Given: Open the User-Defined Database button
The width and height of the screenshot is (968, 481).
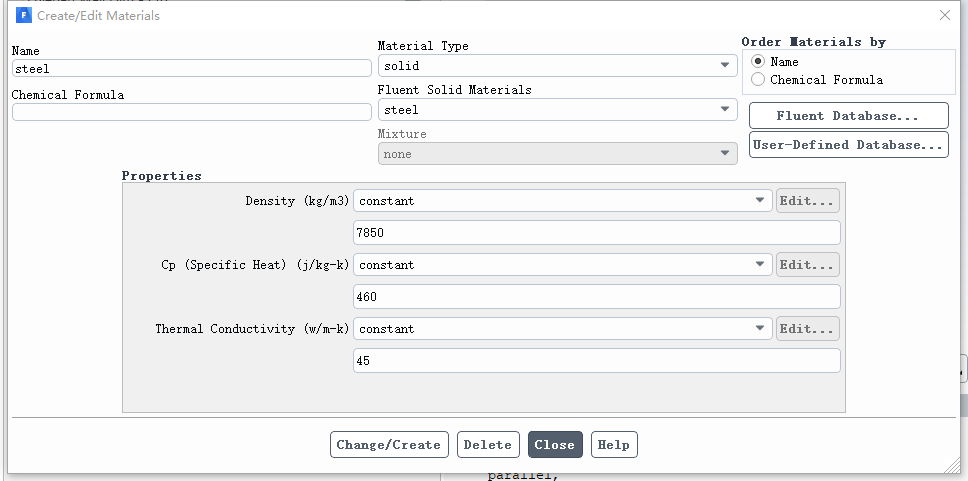Looking at the screenshot, I should click(848, 145).
